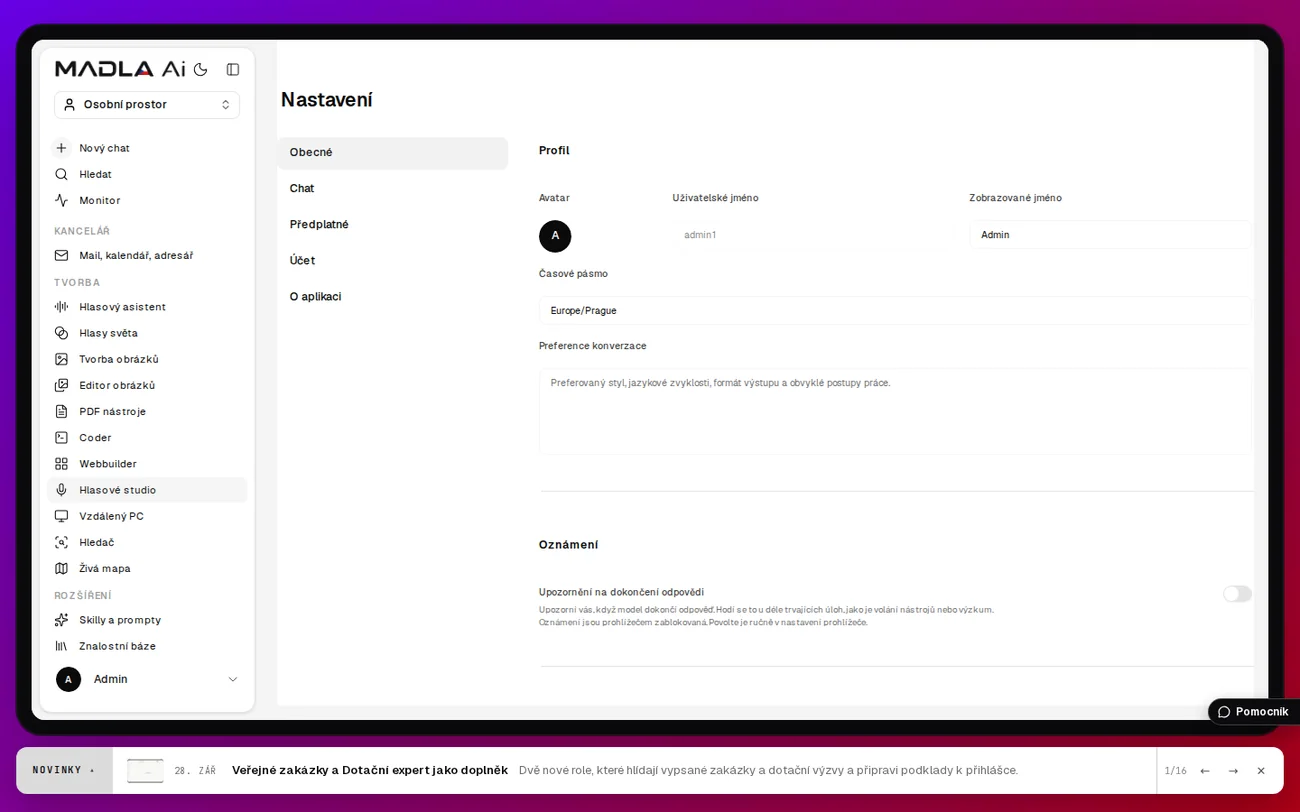Click the Skilly a prompty sparkle icon
1300x812 pixels.
(61, 620)
